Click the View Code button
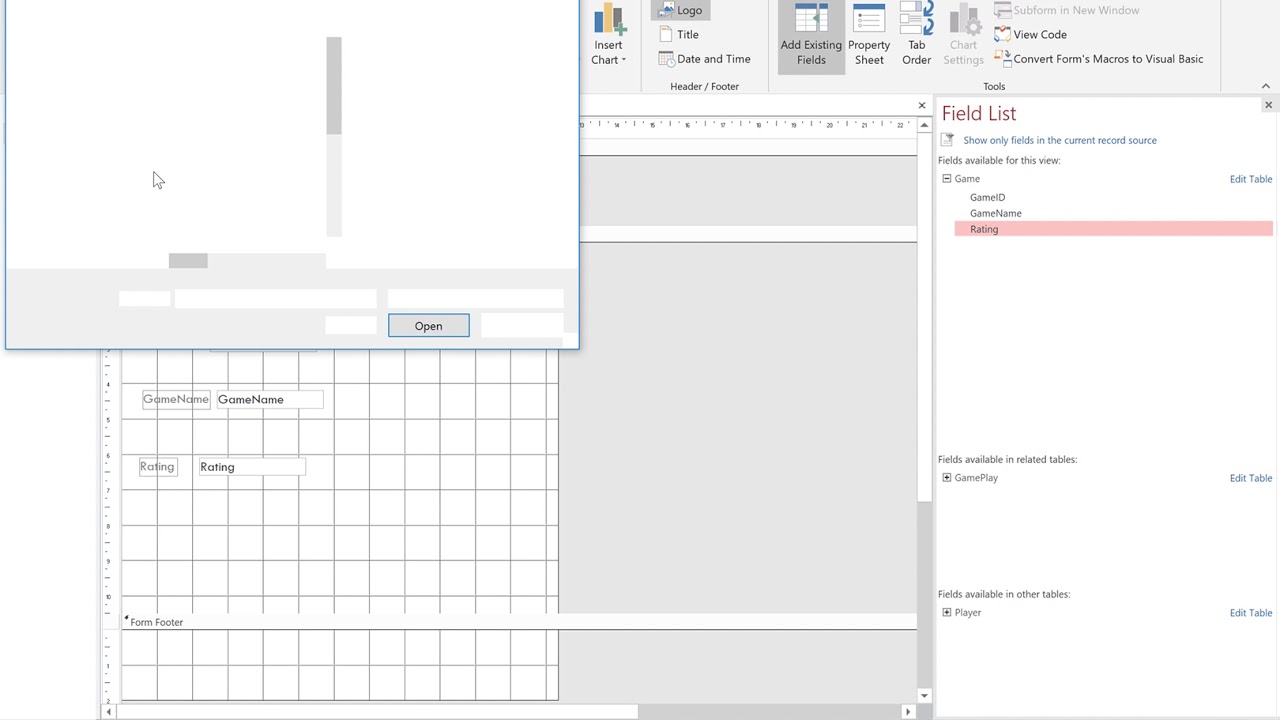Screen dimensions: 1280x720 [x=1031, y=34]
